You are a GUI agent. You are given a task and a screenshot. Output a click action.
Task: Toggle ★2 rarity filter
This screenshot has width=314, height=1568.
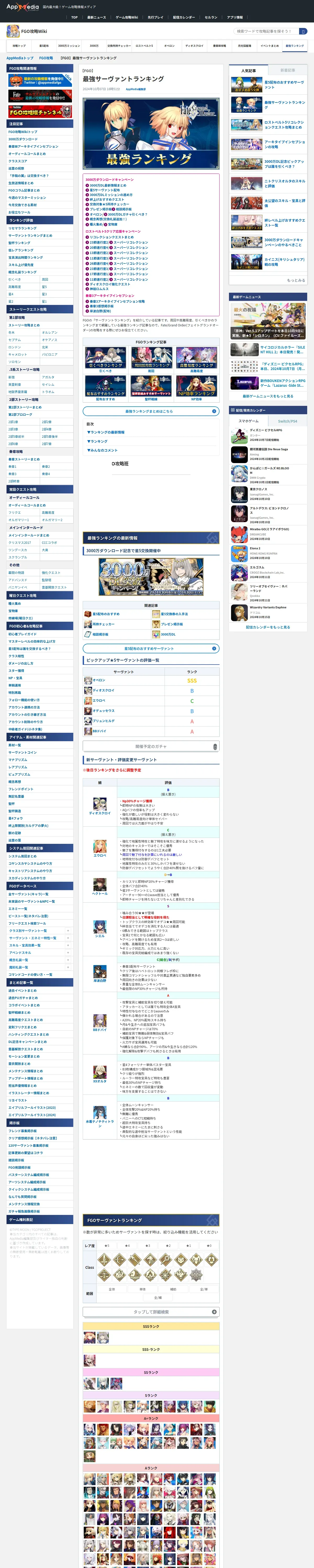[x=168, y=1246]
